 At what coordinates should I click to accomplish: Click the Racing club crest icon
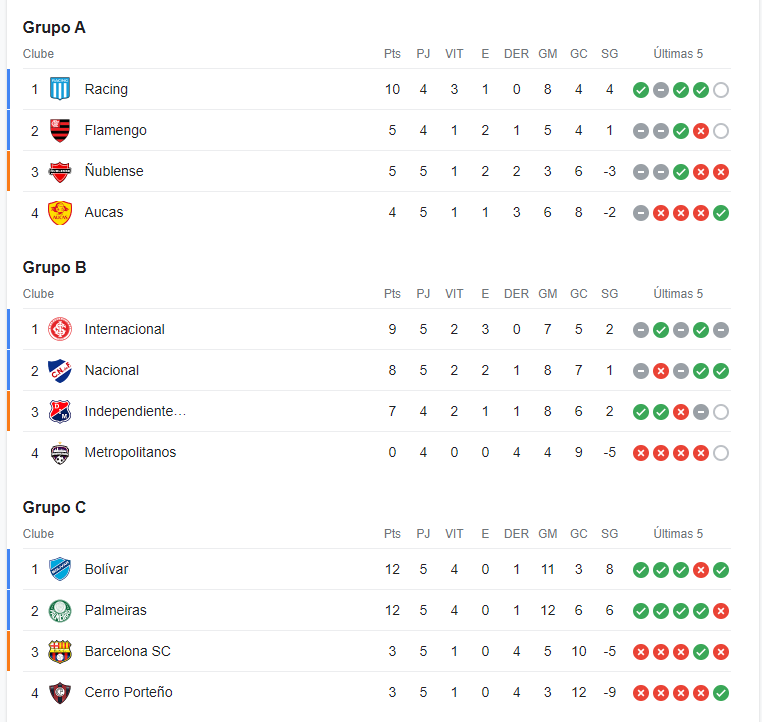coord(60,89)
